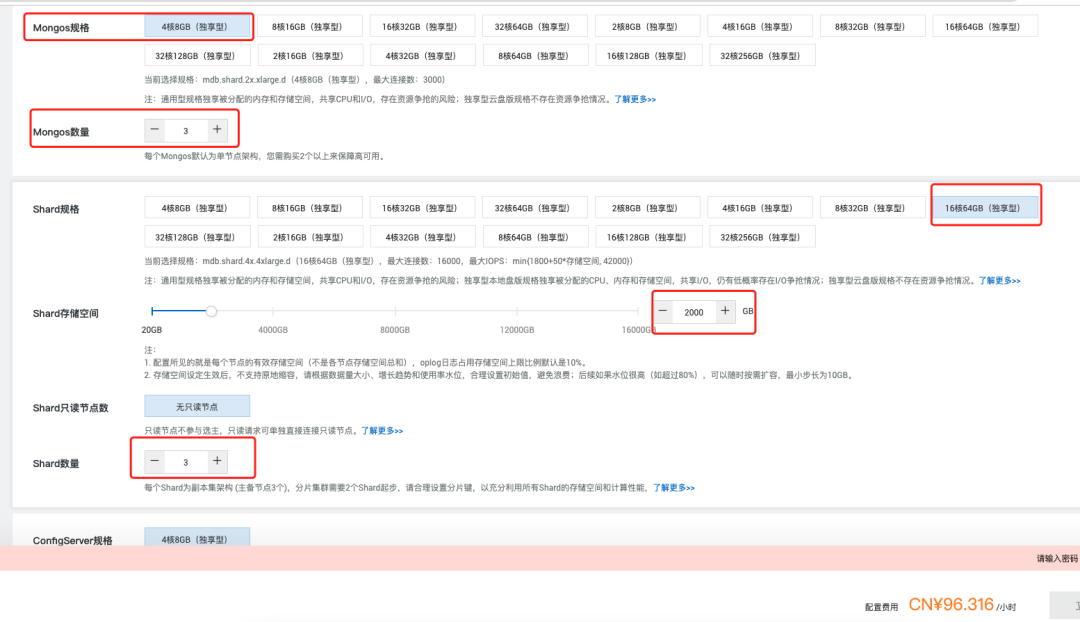Increase Mongos数量 with the plus button

pos(217,129)
